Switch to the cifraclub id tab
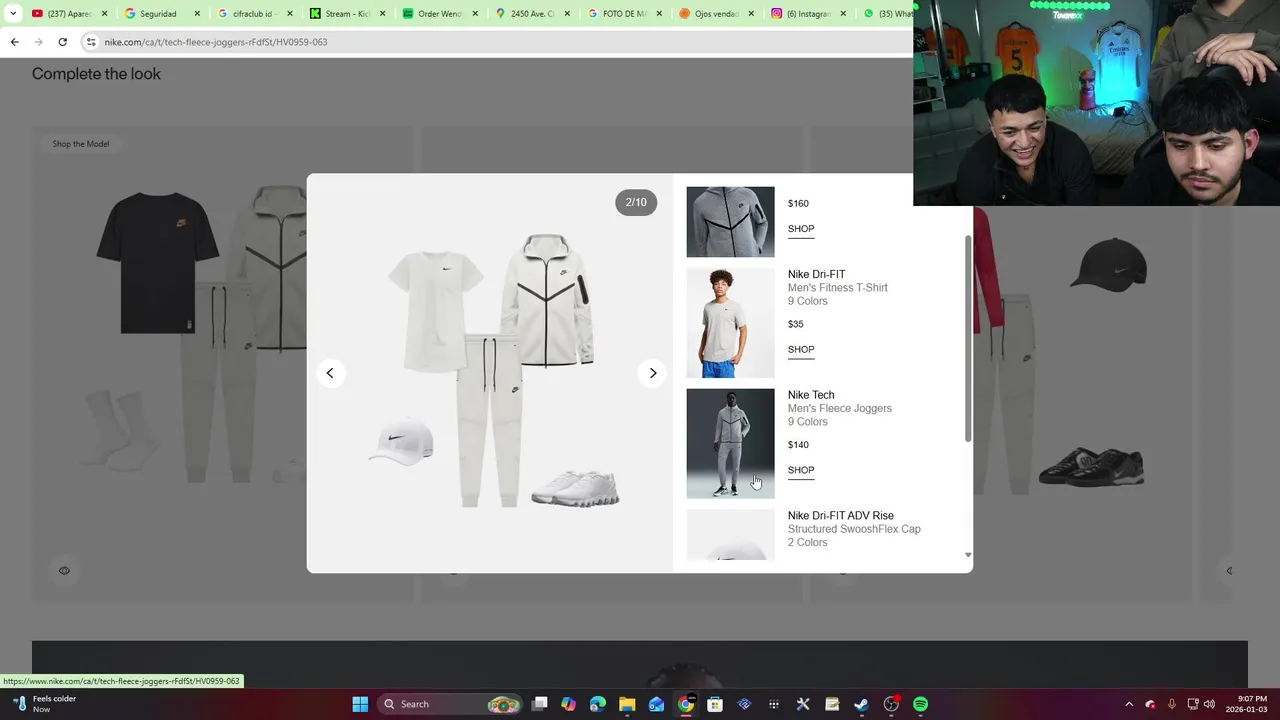The width and height of the screenshot is (1280, 720). [253, 14]
